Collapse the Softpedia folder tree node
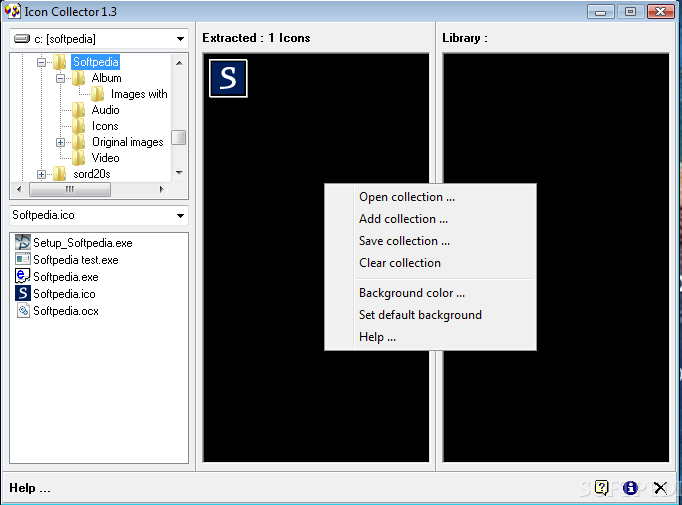Viewport: 682px width, 505px height. pyautogui.click(x=41, y=63)
